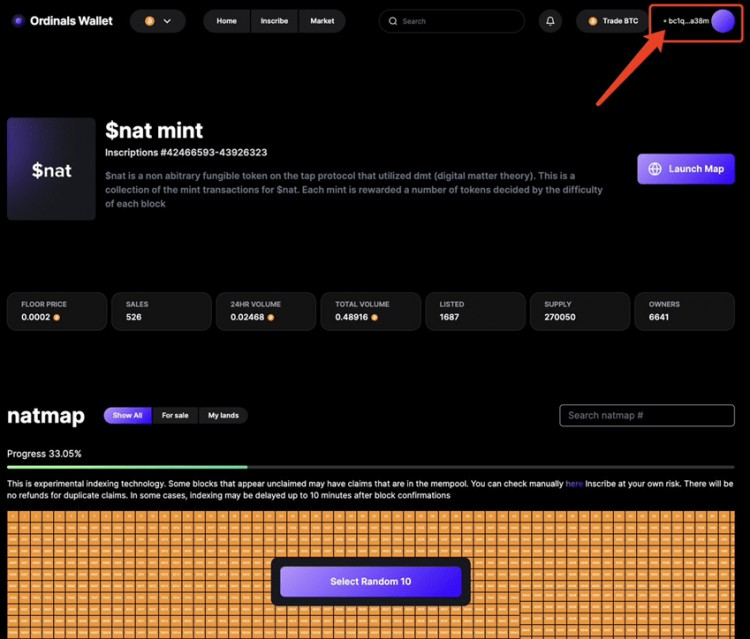The width and height of the screenshot is (750, 639).
Task: Click the globe icon in Launch Map
Action: tap(655, 169)
